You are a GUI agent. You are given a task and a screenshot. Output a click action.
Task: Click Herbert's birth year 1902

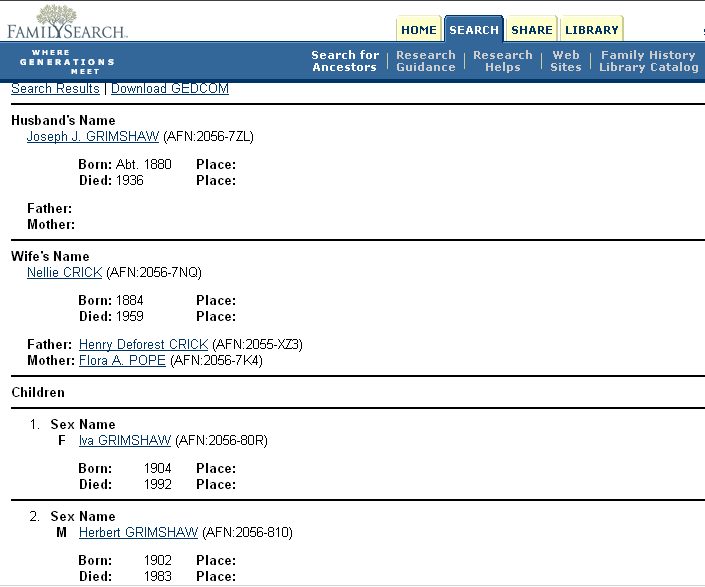(x=158, y=560)
